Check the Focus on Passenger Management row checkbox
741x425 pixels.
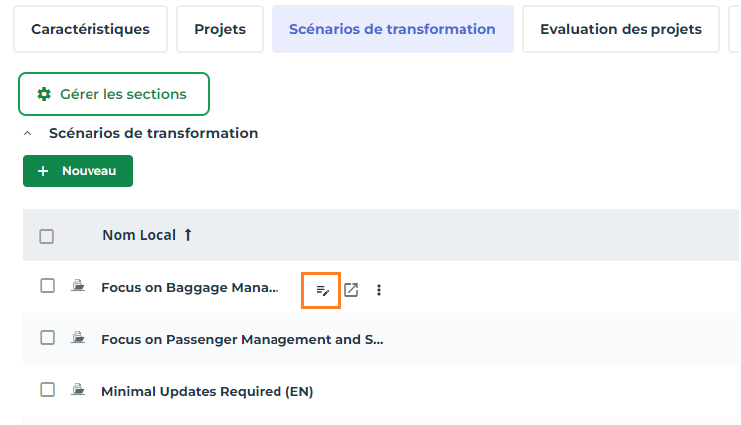pyautogui.click(x=47, y=338)
